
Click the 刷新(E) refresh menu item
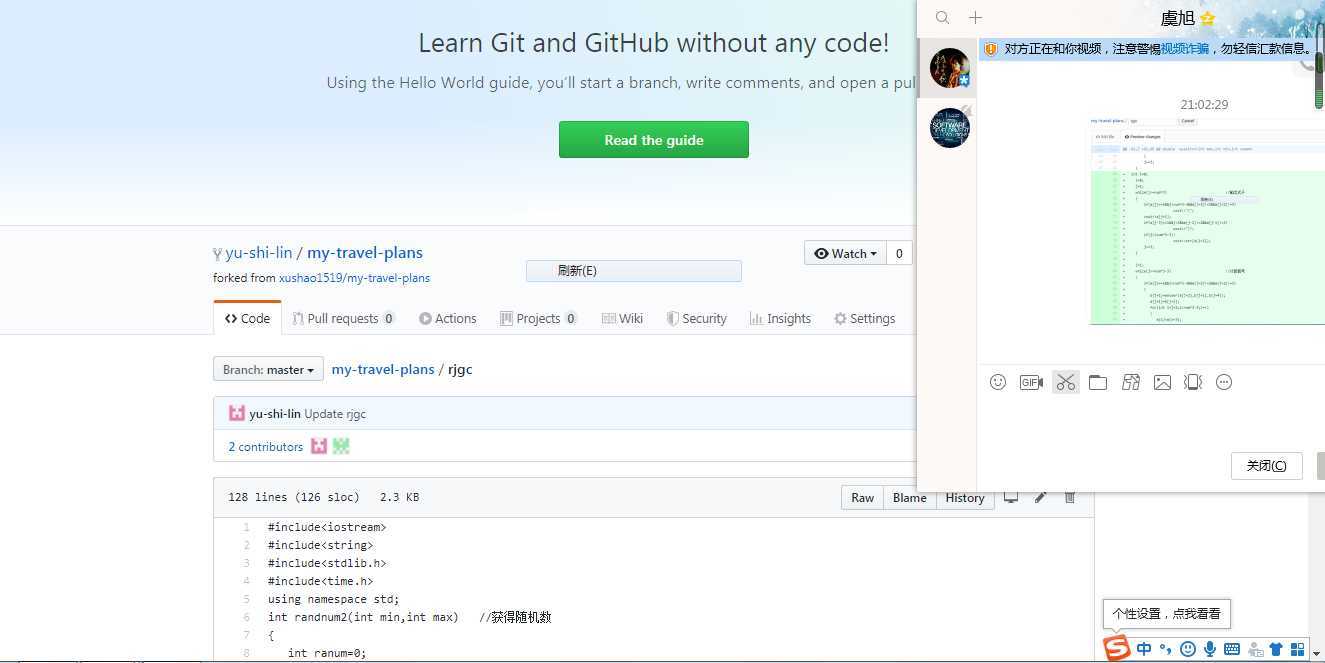[634, 271]
